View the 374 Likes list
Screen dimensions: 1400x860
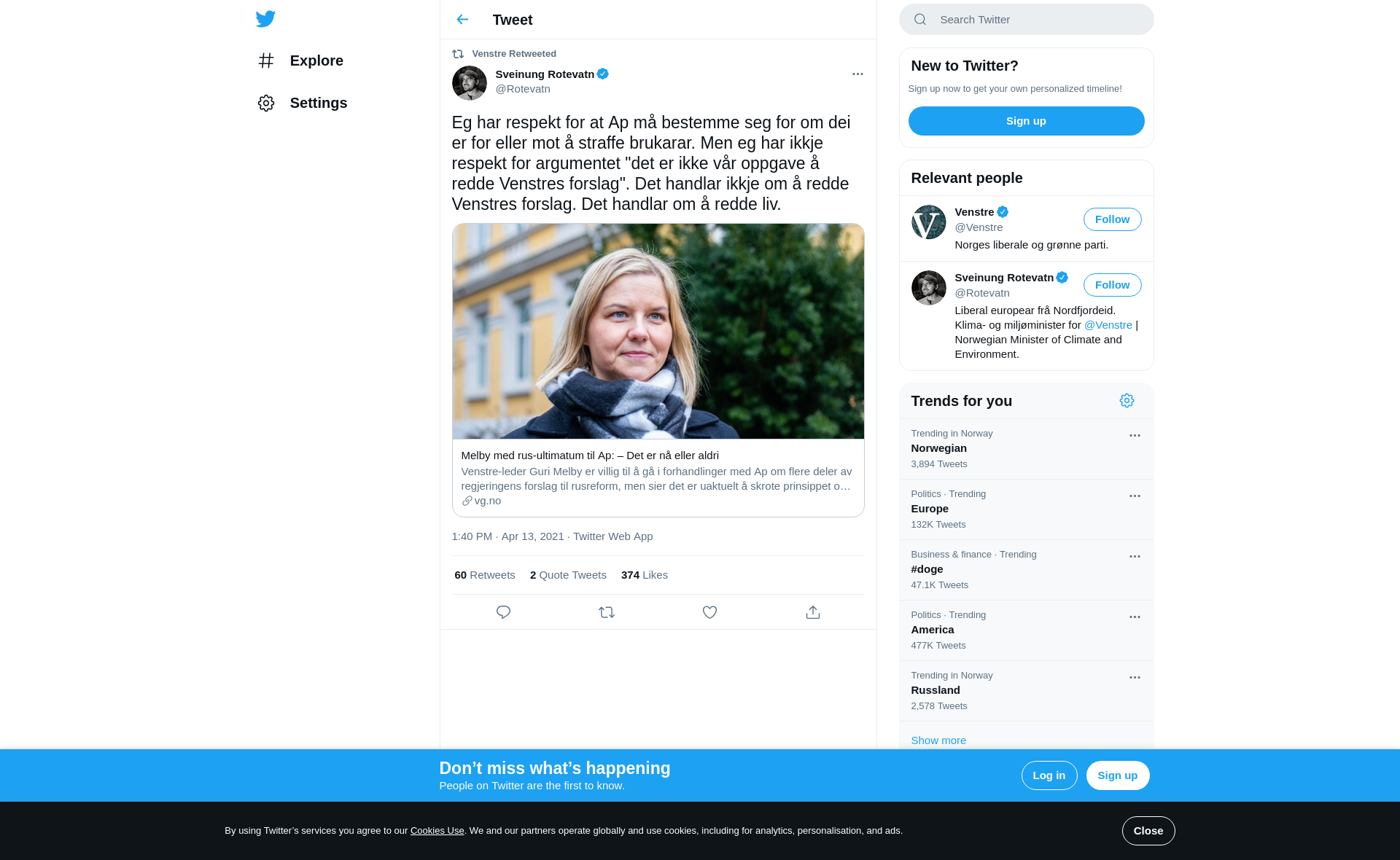click(x=645, y=575)
